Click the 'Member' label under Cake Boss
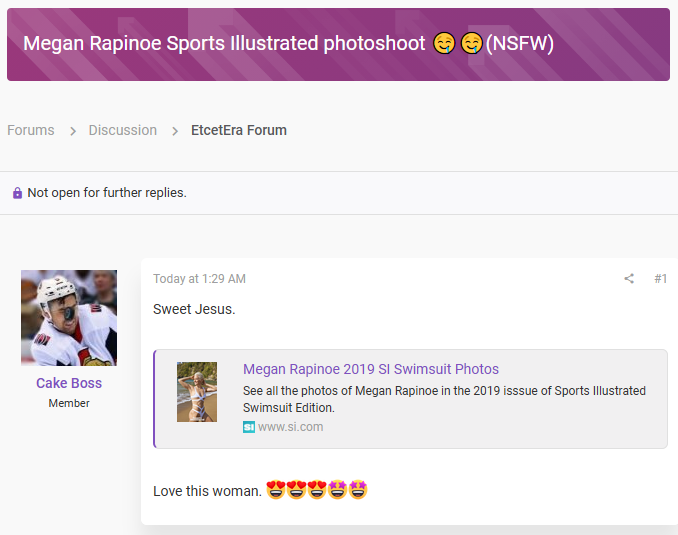Image resolution: width=678 pixels, height=535 pixels. point(69,403)
